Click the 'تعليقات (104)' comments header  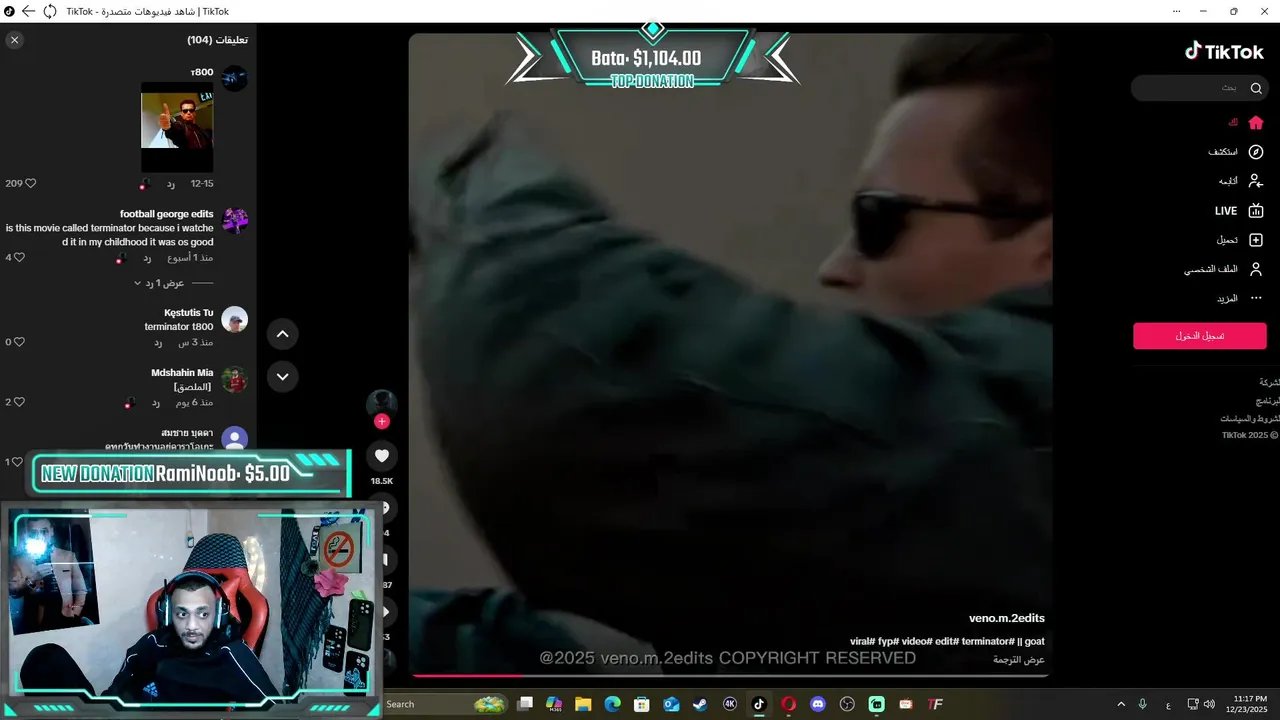[218, 40]
